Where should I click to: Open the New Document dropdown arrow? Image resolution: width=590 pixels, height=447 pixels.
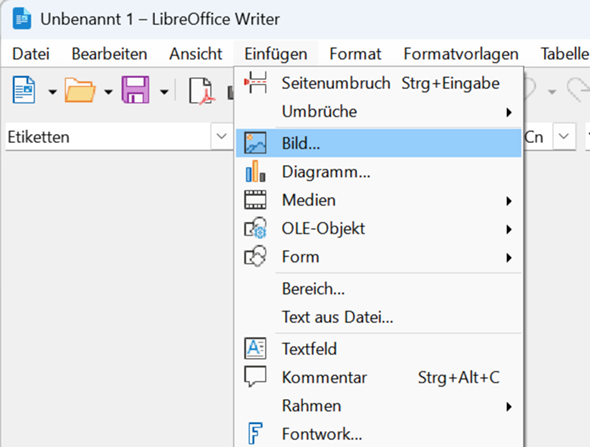[x=53, y=91]
